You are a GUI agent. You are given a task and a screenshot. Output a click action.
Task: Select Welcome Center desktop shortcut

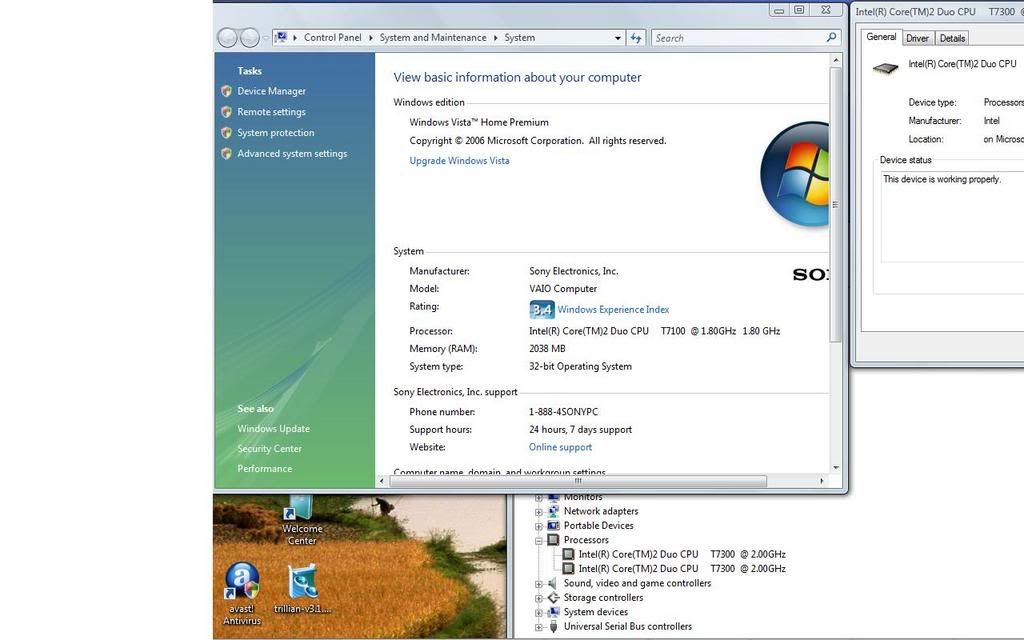[302, 520]
